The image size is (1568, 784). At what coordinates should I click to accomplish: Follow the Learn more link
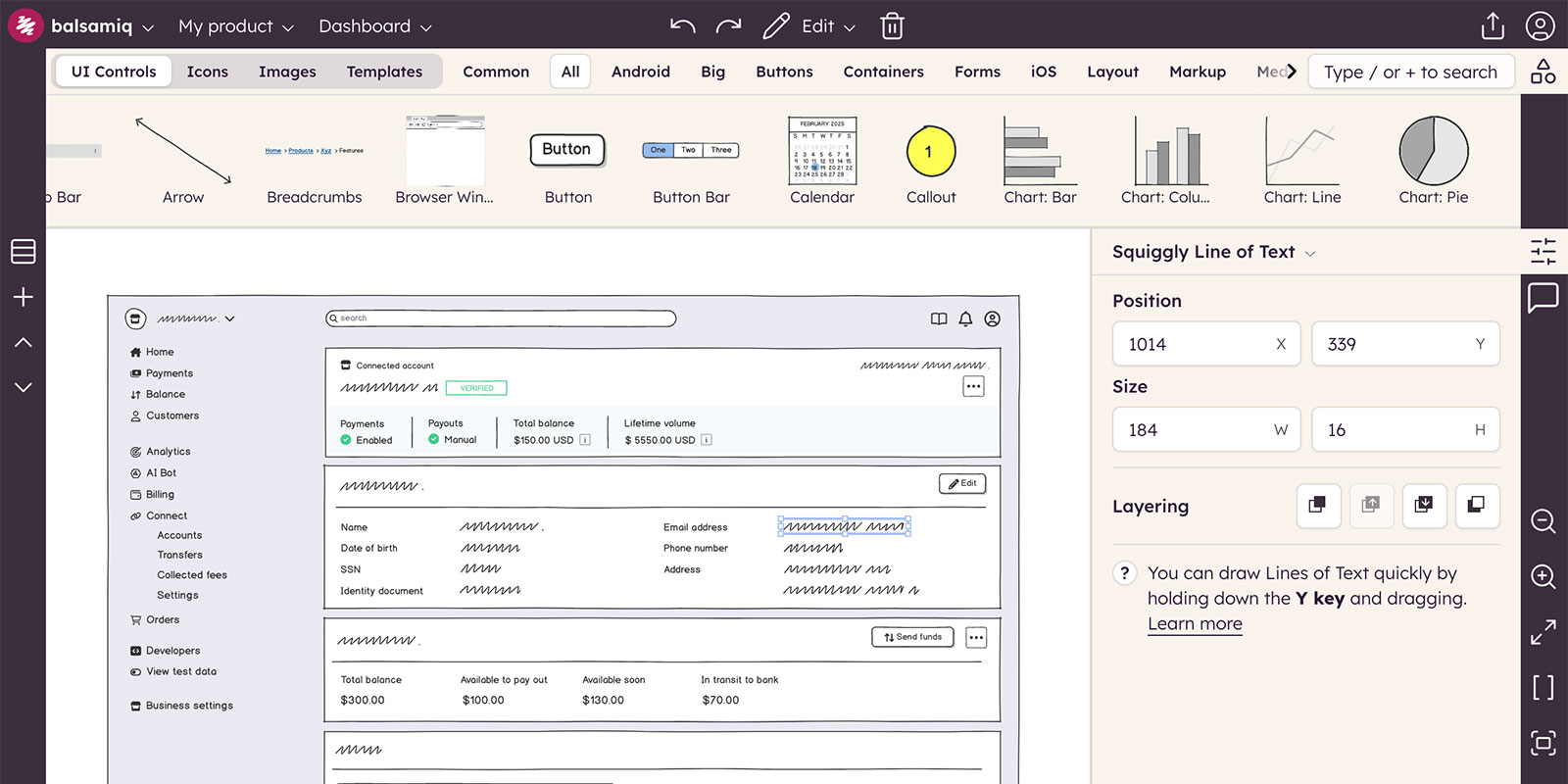point(1195,624)
